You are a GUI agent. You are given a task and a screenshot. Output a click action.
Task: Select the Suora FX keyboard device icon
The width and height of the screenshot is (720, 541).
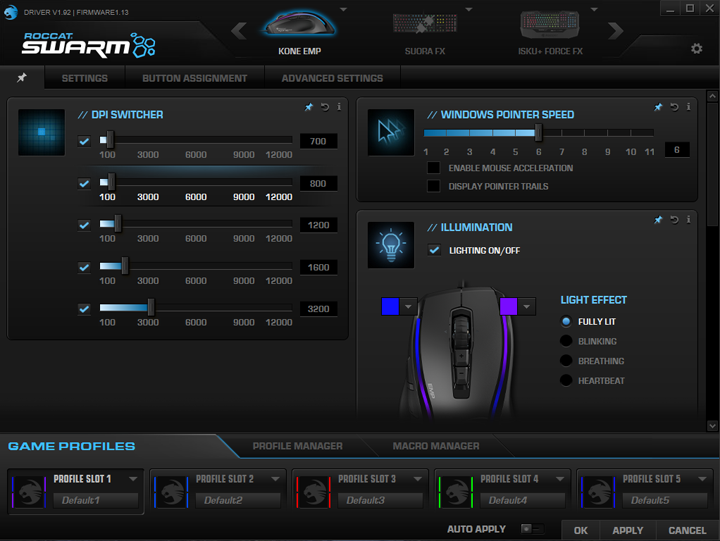pyautogui.click(x=425, y=27)
